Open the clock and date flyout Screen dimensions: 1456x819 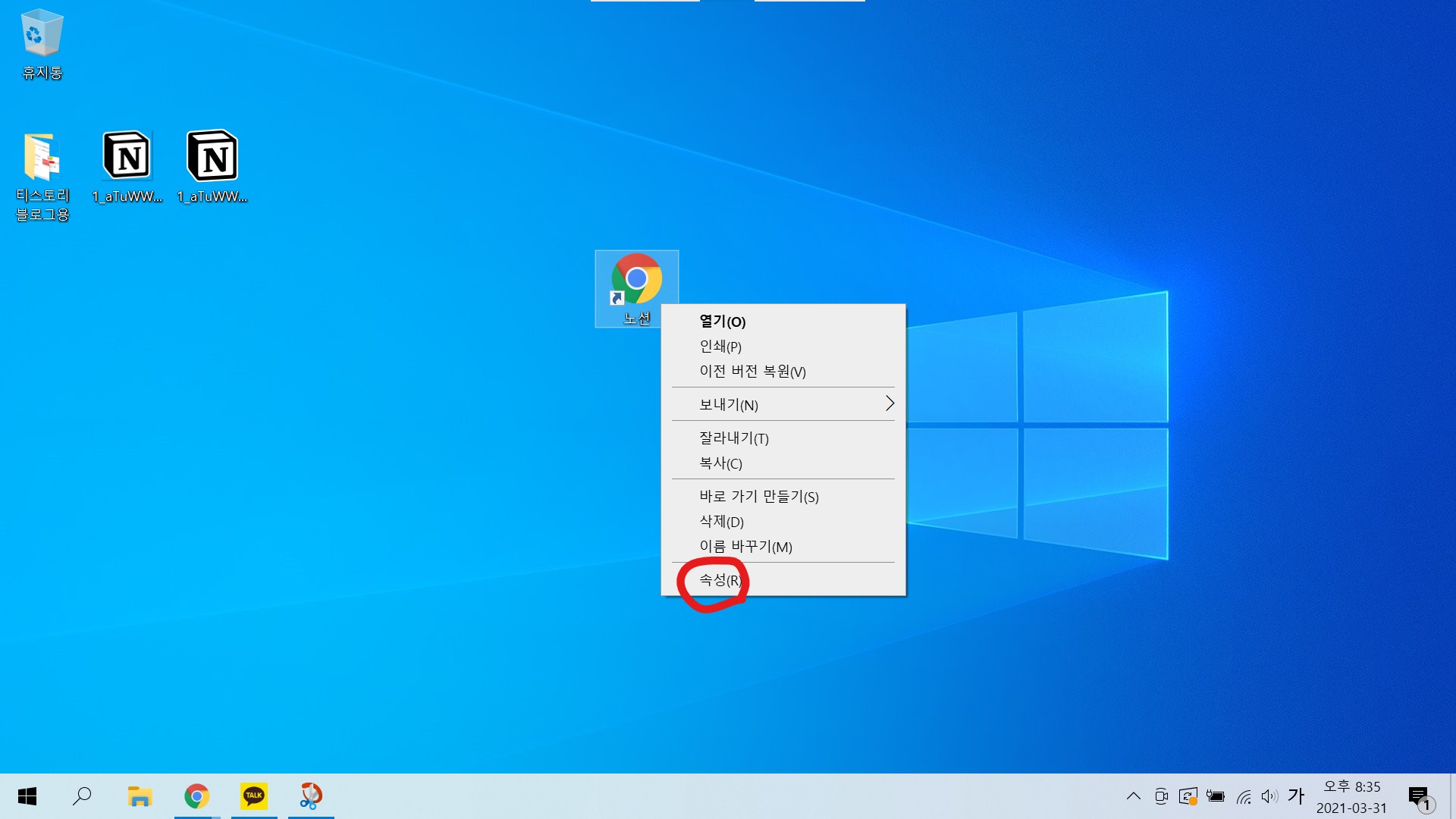pos(1351,797)
